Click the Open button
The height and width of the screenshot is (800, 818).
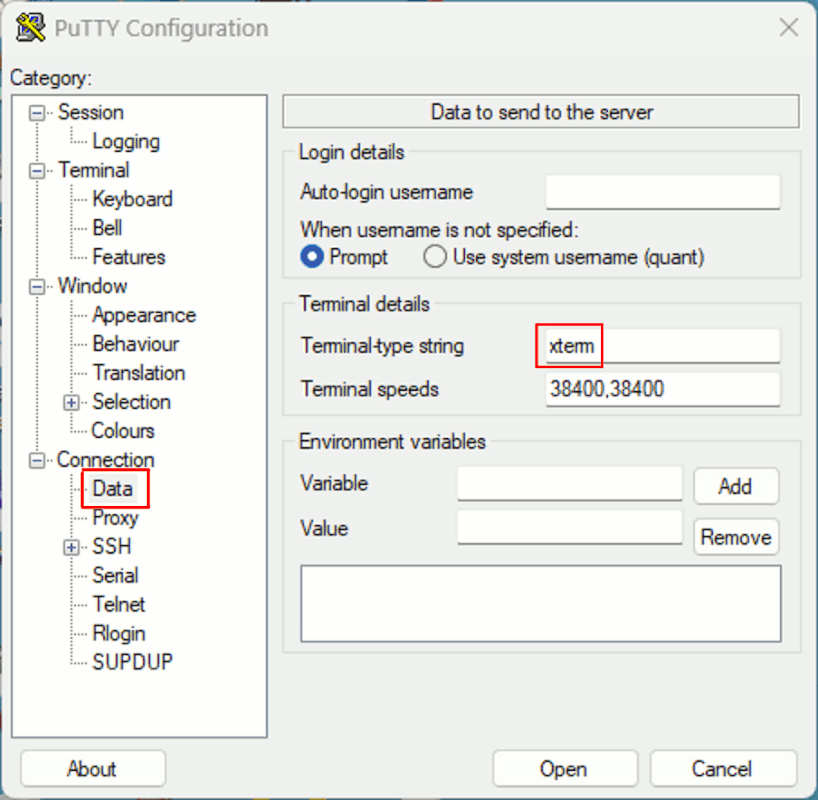[x=564, y=769]
